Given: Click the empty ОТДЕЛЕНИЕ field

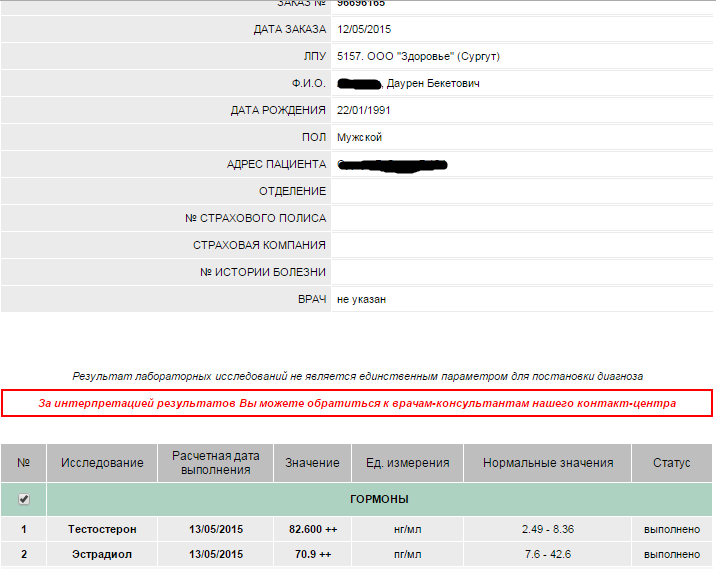Looking at the screenshot, I should (520, 191).
